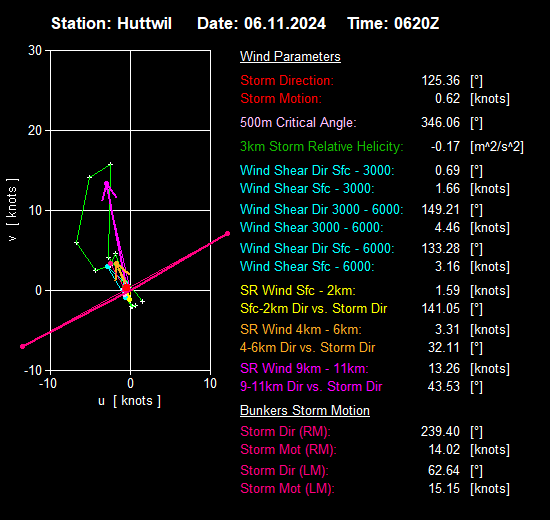Click the Date: 06.11.2024 text
The width and height of the screenshot is (550, 520).
[261, 24]
